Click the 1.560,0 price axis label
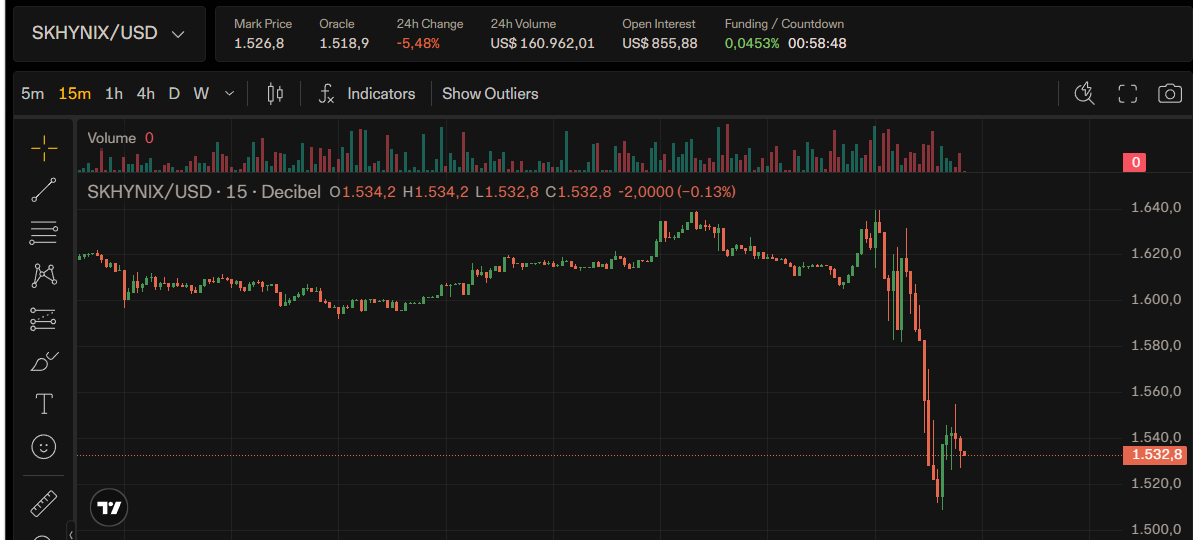Image resolution: width=1193 pixels, height=540 pixels. [x=1156, y=392]
